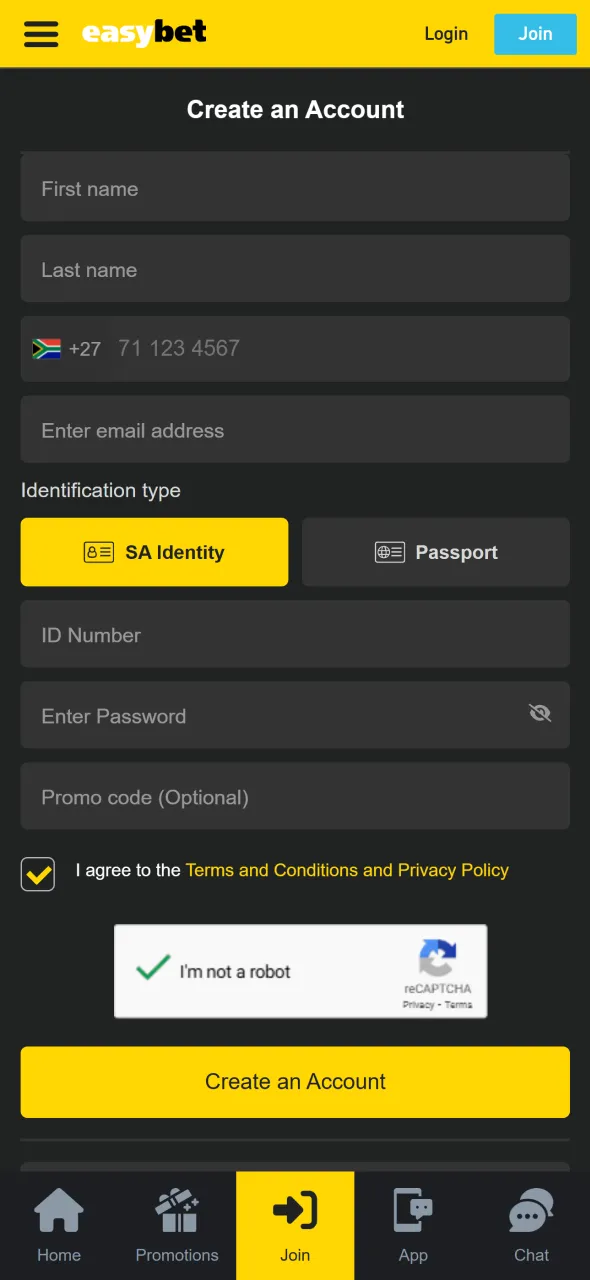The image size is (590, 1280).
Task: Show the password using the eye icon
Action: pos(540,714)
